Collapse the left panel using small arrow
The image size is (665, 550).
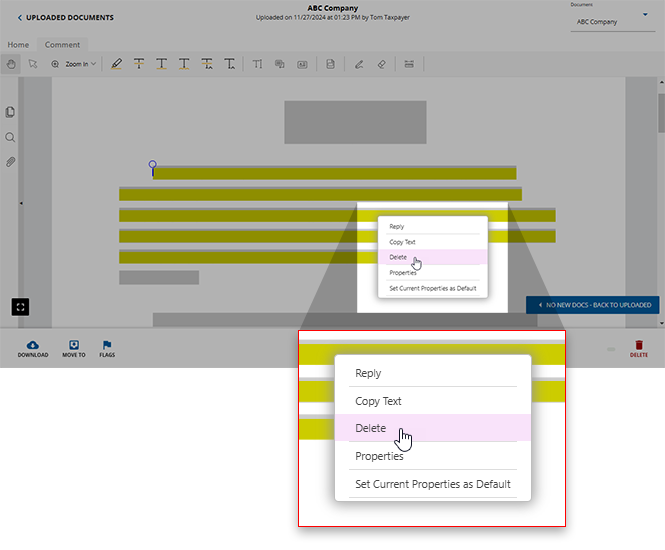click(x=21, y=203)
